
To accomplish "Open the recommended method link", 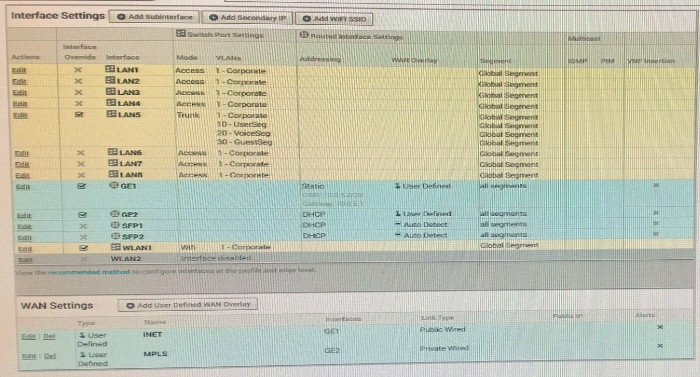I will click(x=89, y=272).
